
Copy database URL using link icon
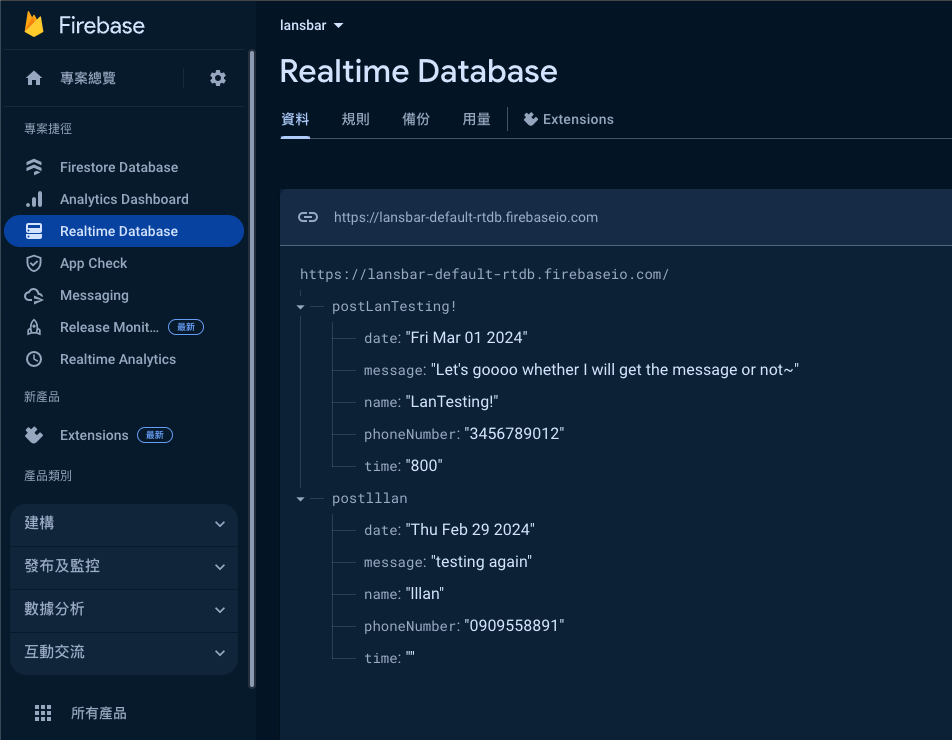[x=308, y=217]
